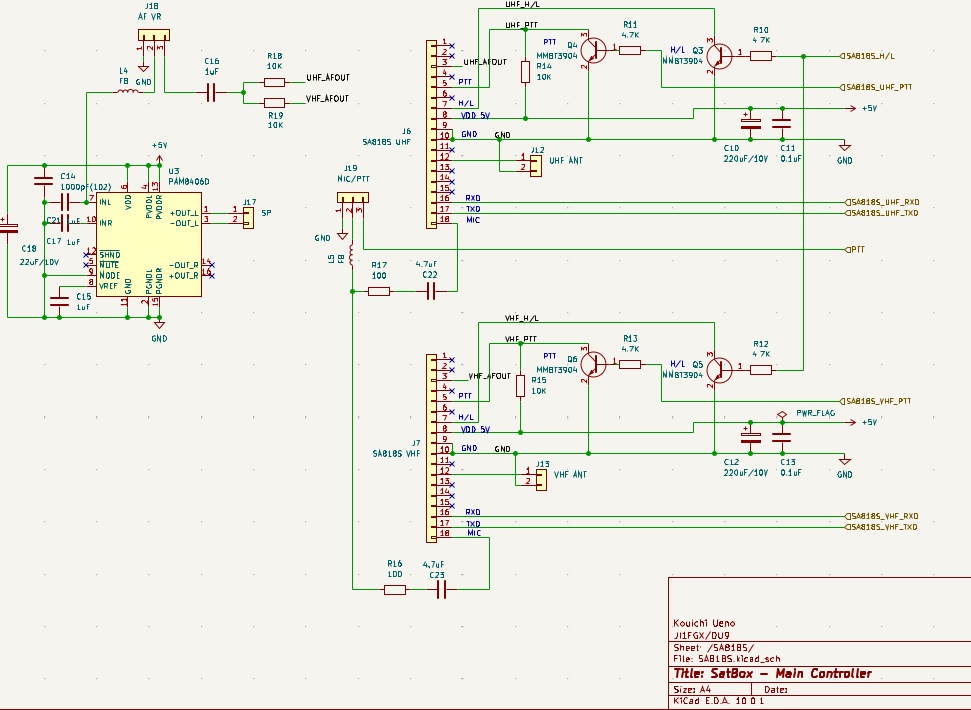Select the SA818S_H/L sheet label
Image resolution: width=971 pixels, height=710 pixels.
tap(867, 56)
